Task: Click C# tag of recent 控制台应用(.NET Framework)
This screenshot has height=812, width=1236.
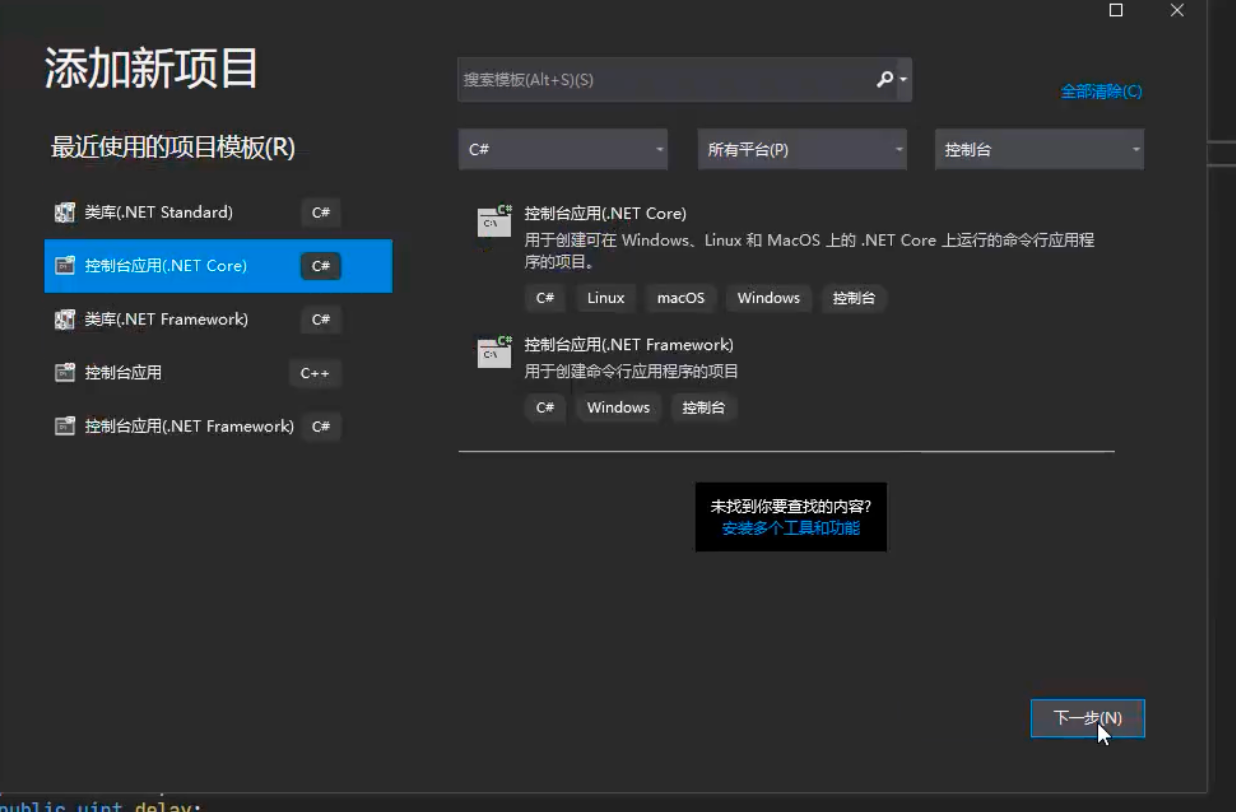Action: point(321,426)
